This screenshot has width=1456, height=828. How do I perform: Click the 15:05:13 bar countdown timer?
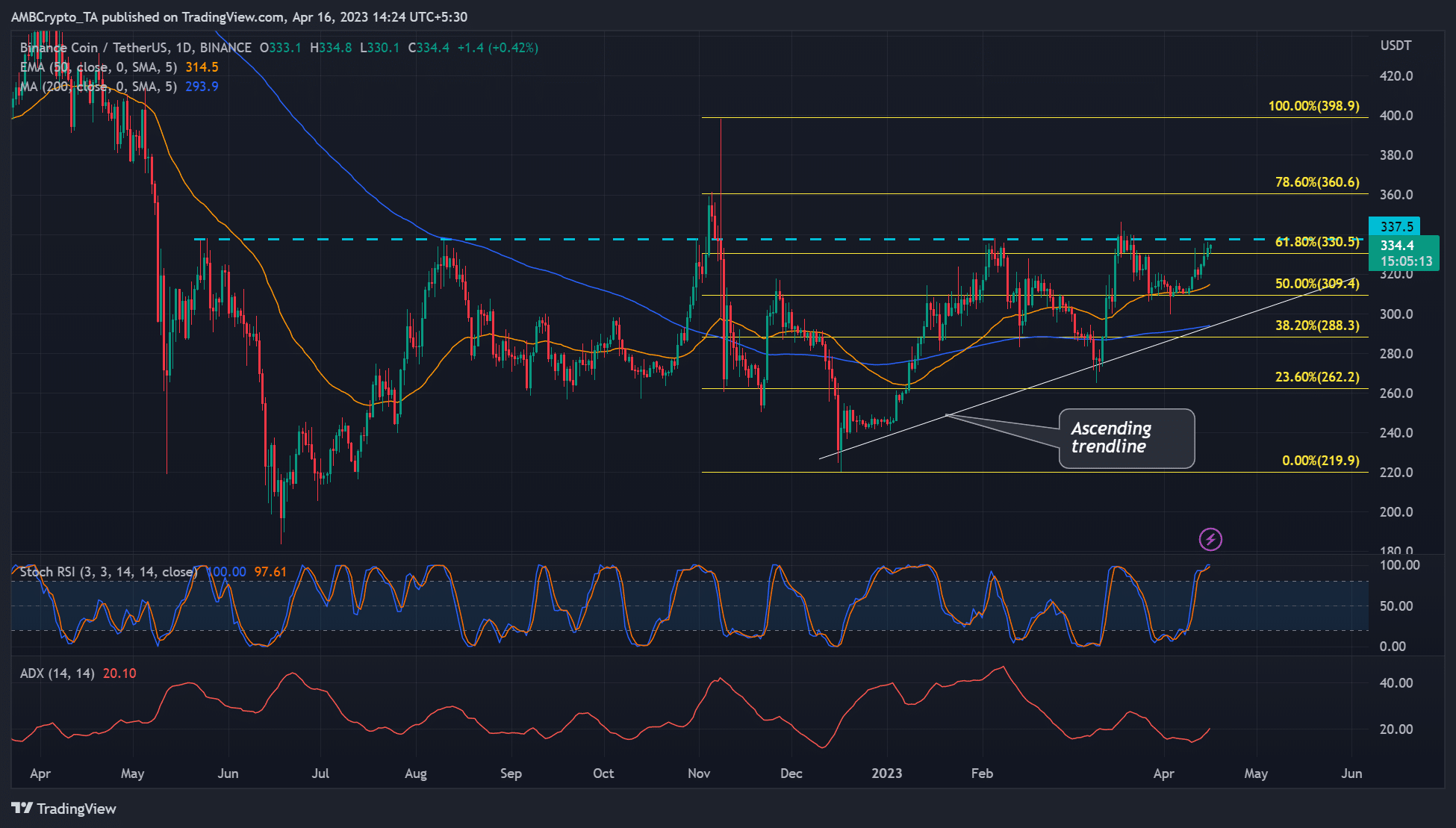coord(1406,261)
